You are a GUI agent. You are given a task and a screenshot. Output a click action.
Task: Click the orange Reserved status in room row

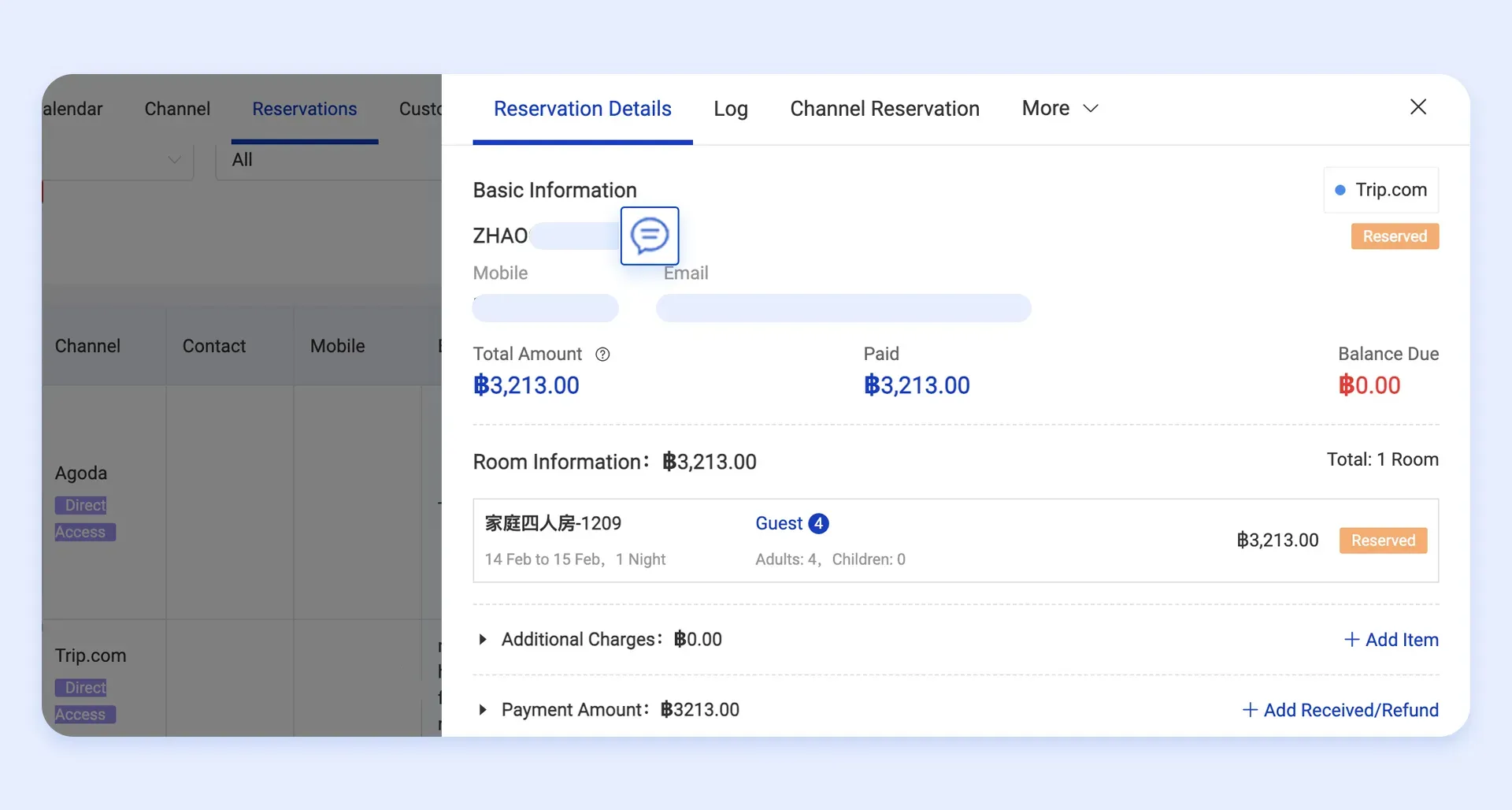1383,541
